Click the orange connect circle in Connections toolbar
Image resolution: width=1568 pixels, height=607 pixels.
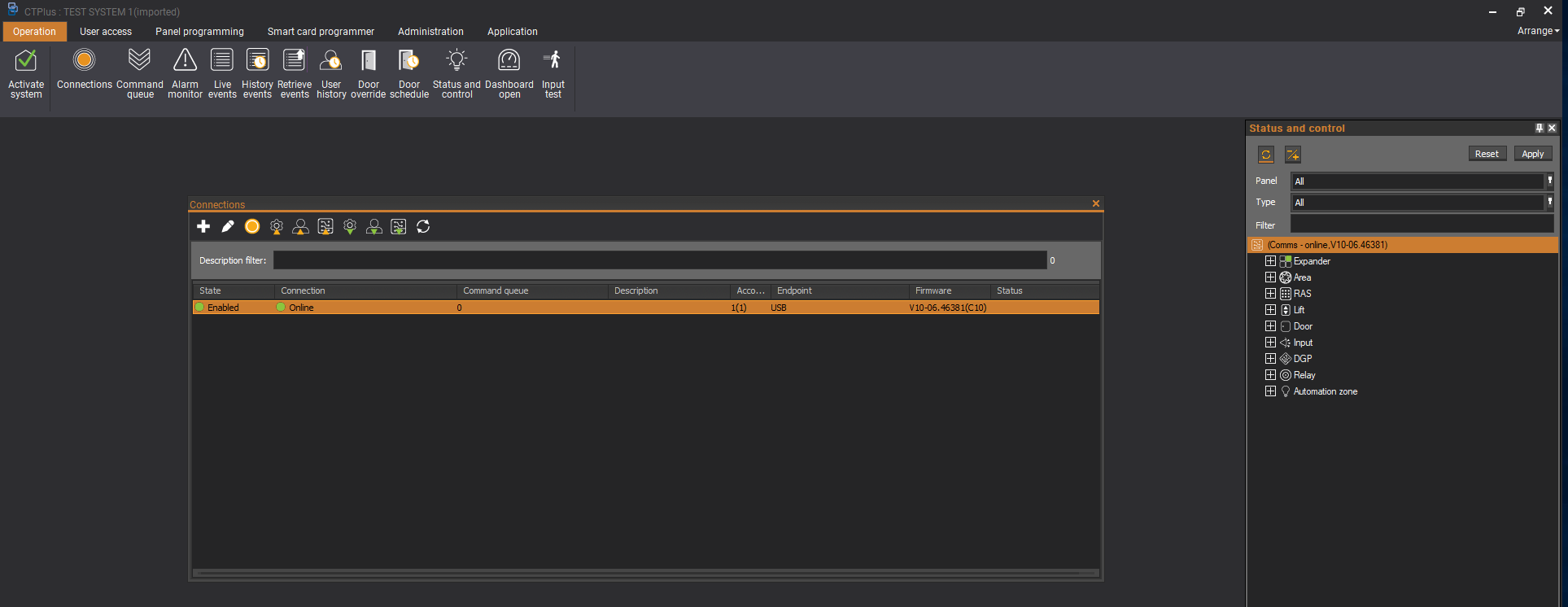click(x=252, y=226)
